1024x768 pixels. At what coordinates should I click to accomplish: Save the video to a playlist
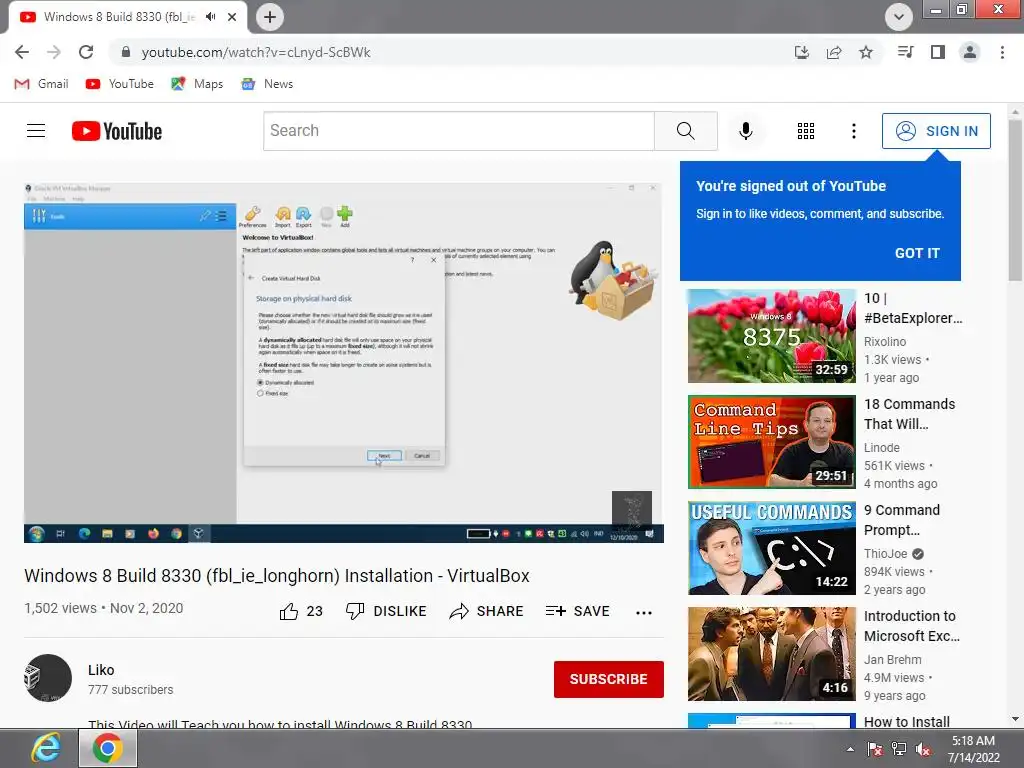(x=577, y=611)
